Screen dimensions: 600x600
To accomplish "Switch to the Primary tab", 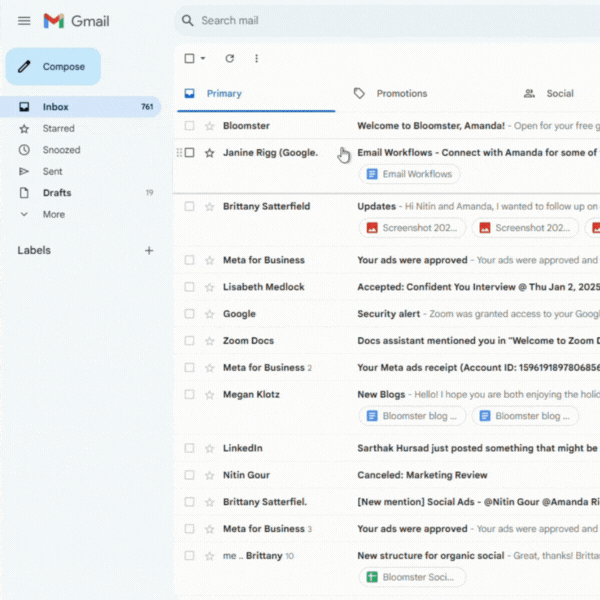I will (x=256, y=94).
